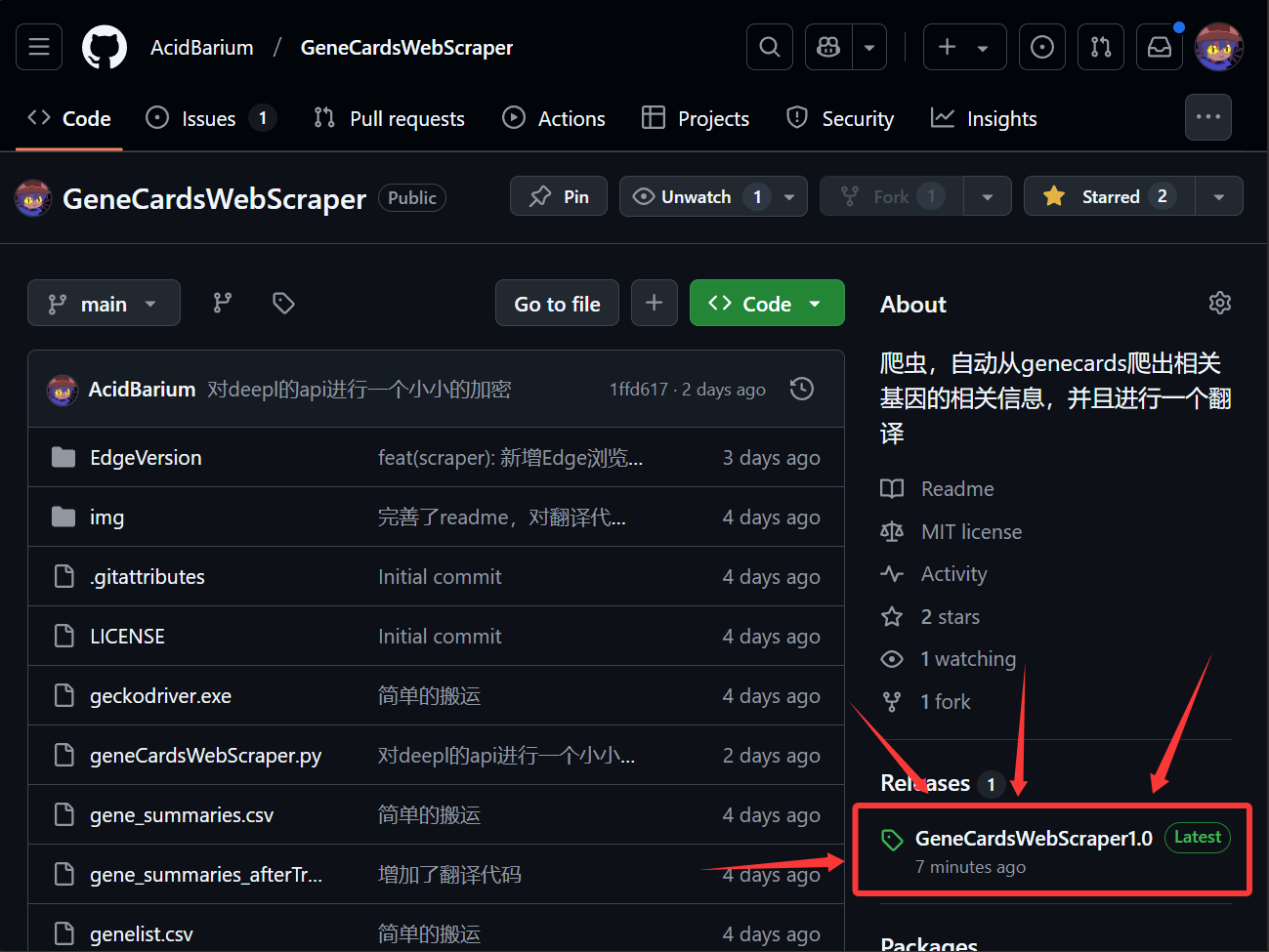Open gene_summaries.csv file

click(x=182, y=814)
